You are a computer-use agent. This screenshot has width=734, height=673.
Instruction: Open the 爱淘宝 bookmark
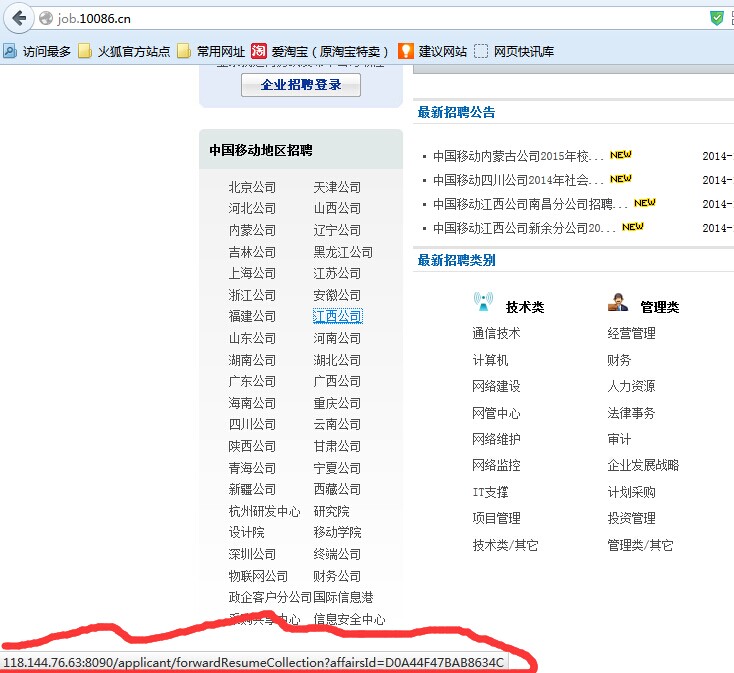320,51
